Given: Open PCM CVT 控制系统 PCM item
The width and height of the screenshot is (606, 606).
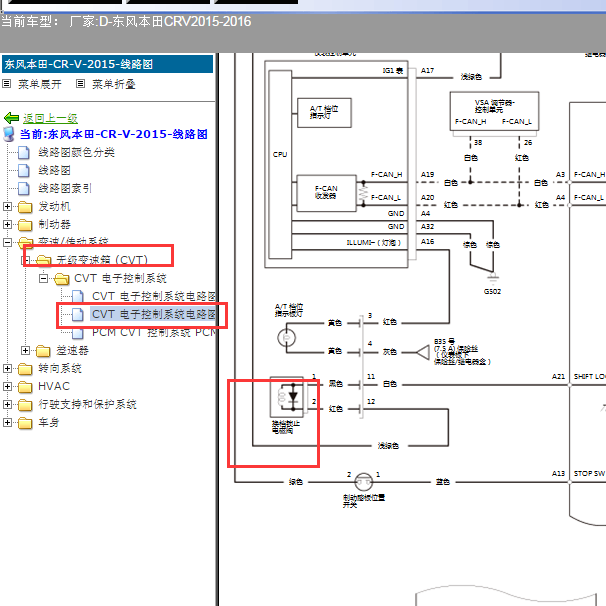Looking at the screenshot, I should point(153,332).
